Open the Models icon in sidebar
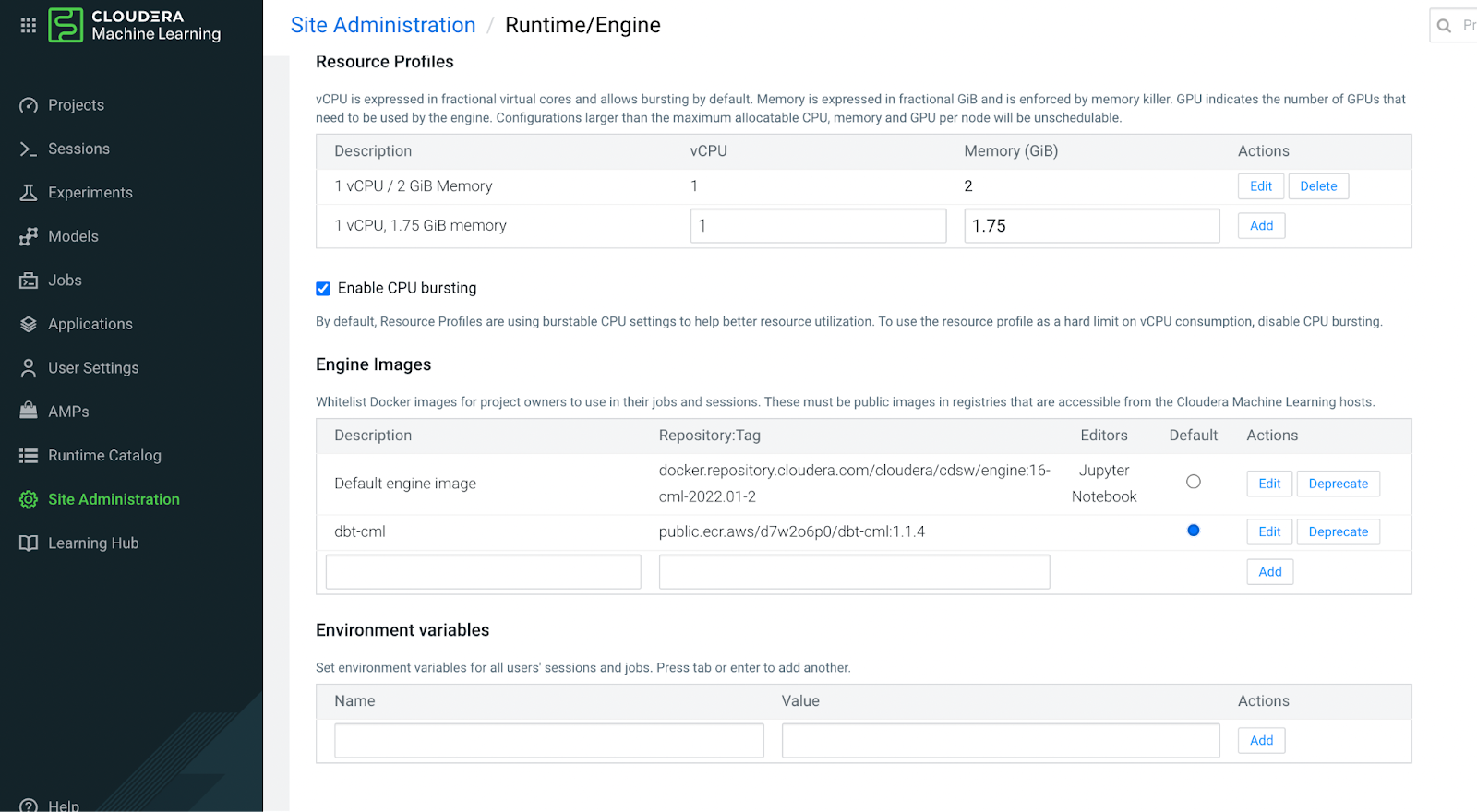1477x812 pixels. [29, 236]
